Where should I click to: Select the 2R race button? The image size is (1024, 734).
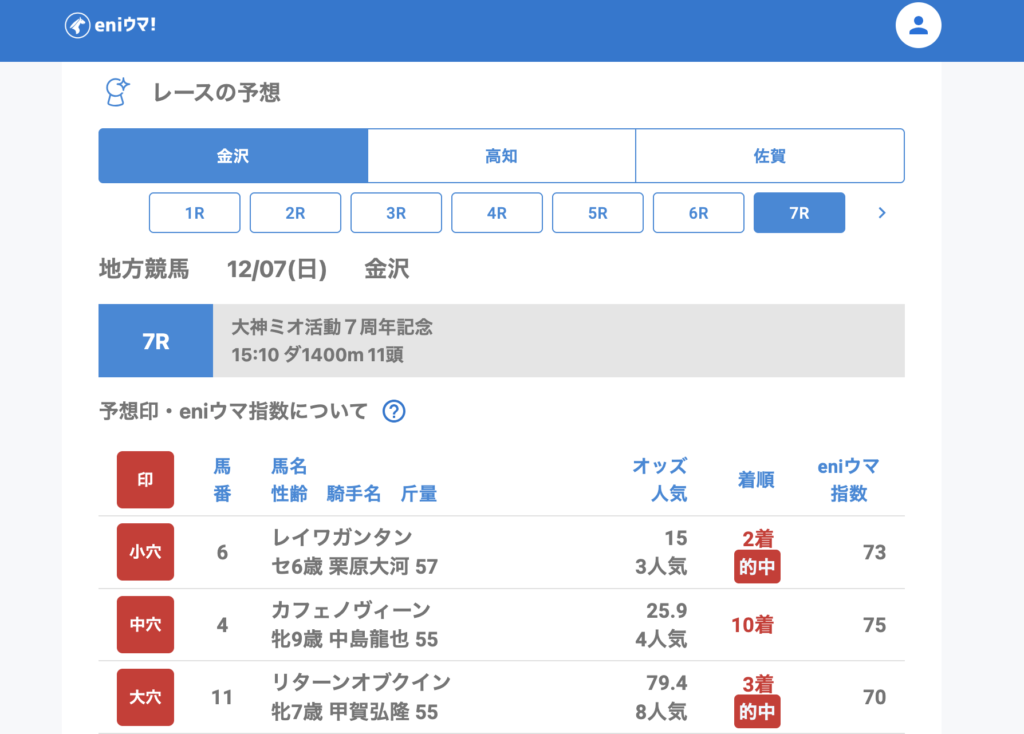coord(295,213)
